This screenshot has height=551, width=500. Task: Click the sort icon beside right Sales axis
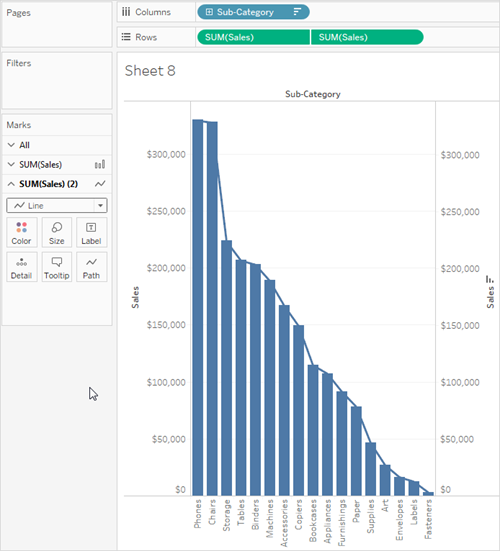(490, 280)
